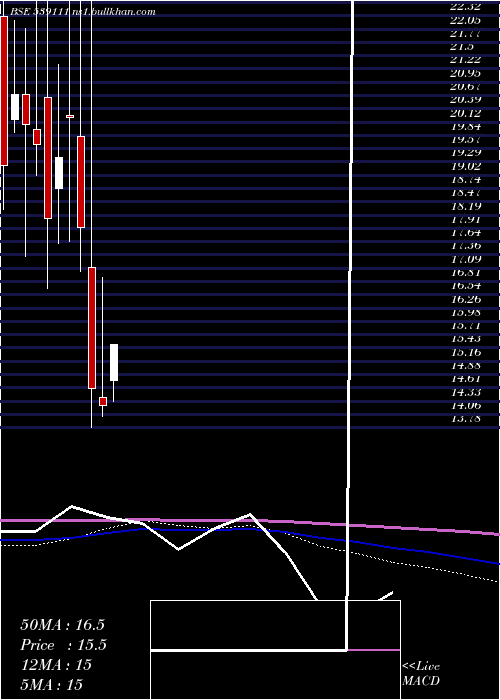
Task: Click the BSE 539111 ns1.bullkhan.com chart title
Action: click(x=83, y=12)
